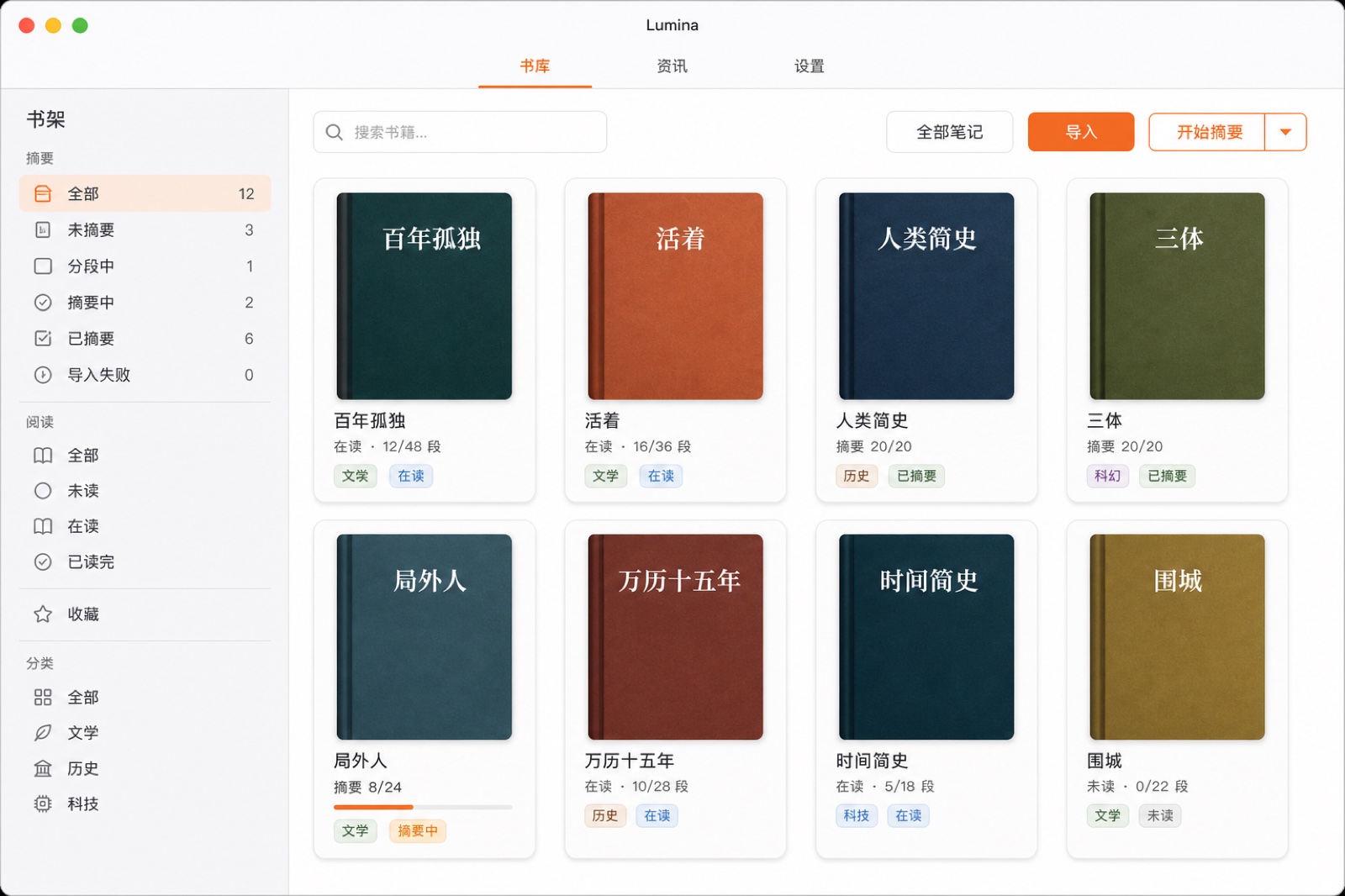Click the 全部笔记 button
1345x896 pixels.
949,132
